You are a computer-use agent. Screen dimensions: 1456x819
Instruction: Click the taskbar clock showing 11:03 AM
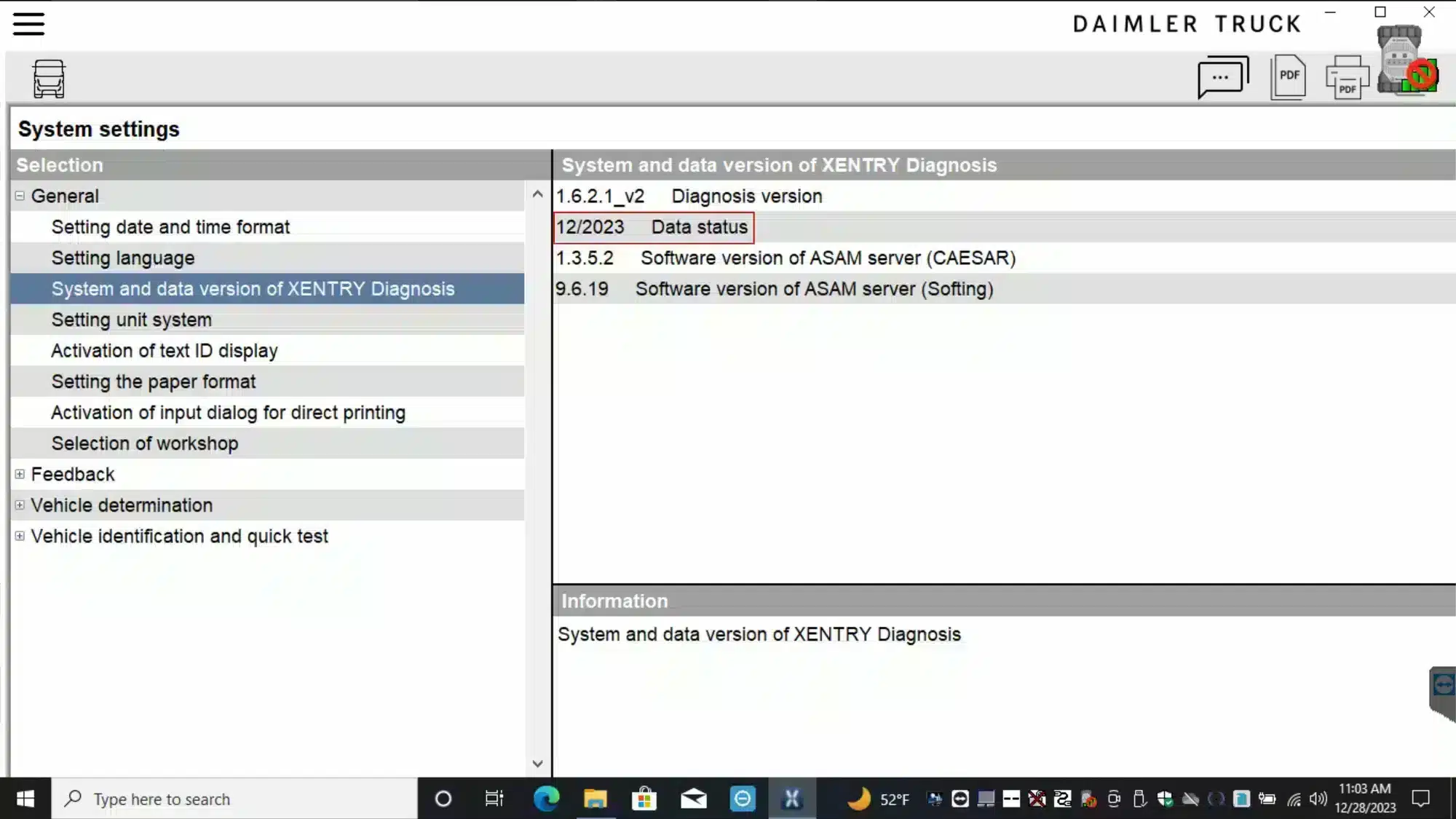[1365, 799]
